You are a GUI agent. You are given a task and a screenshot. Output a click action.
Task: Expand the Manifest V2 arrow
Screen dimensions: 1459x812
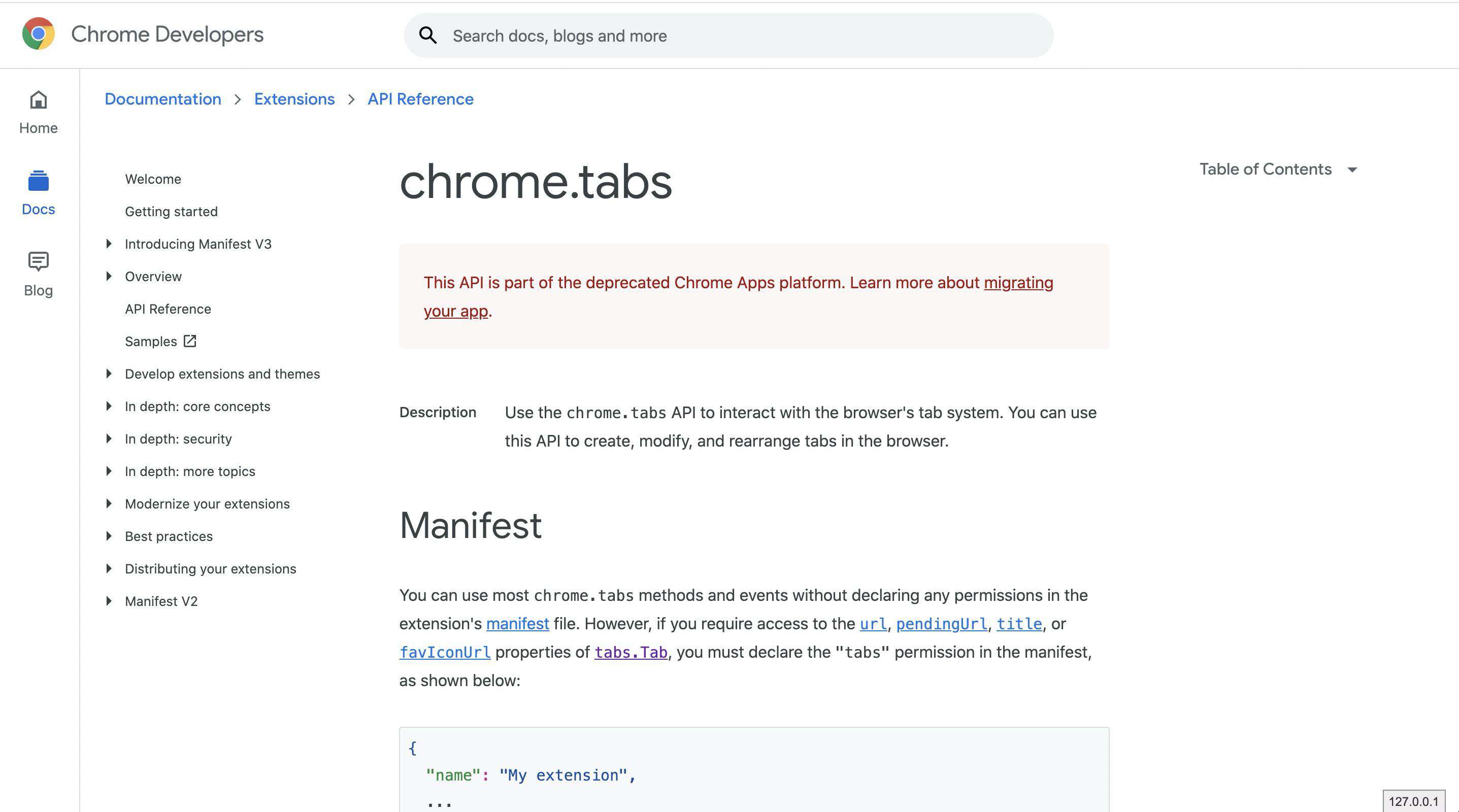click(x=109, y=601)
